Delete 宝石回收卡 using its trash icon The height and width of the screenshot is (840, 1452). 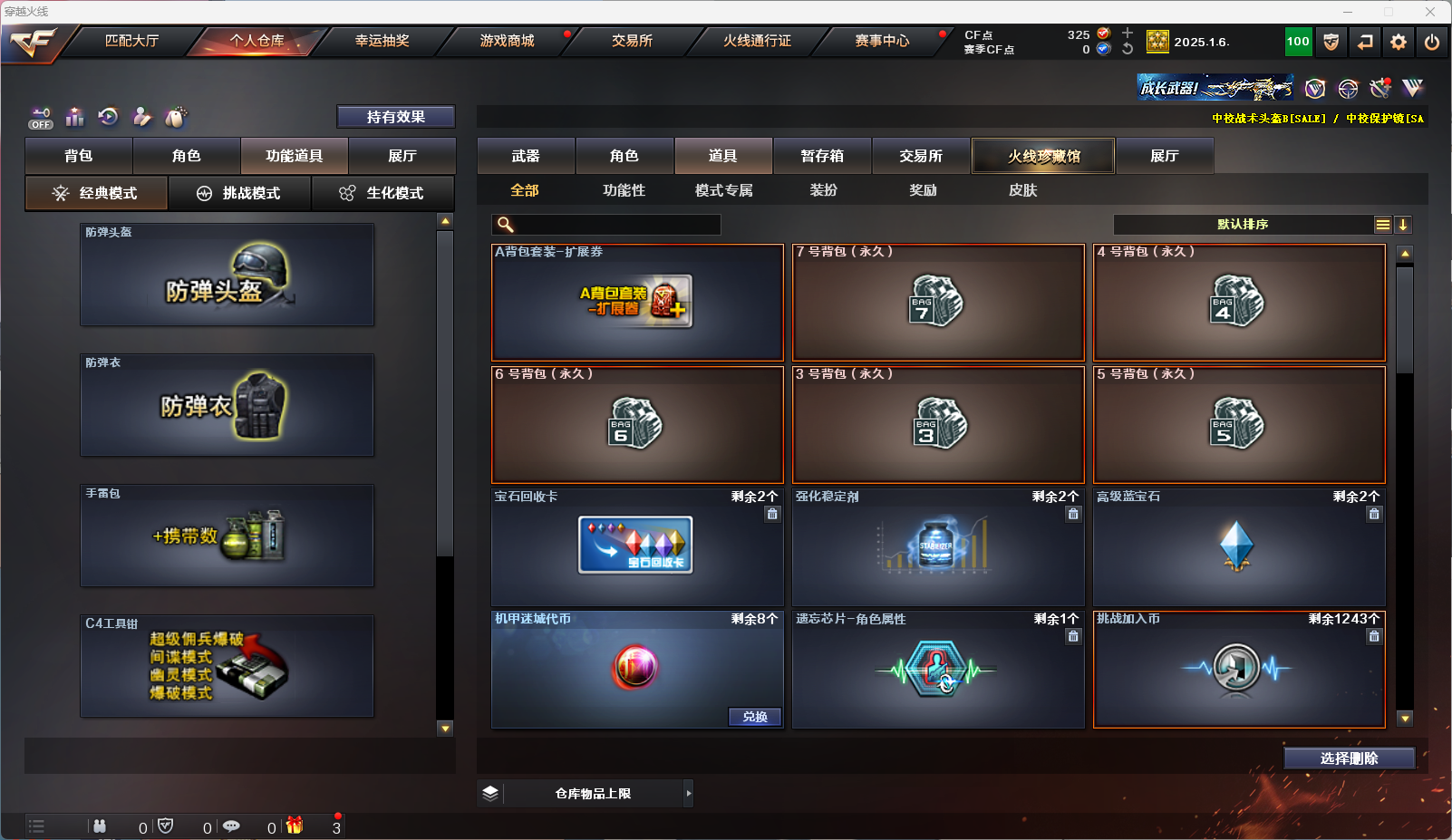772,514
